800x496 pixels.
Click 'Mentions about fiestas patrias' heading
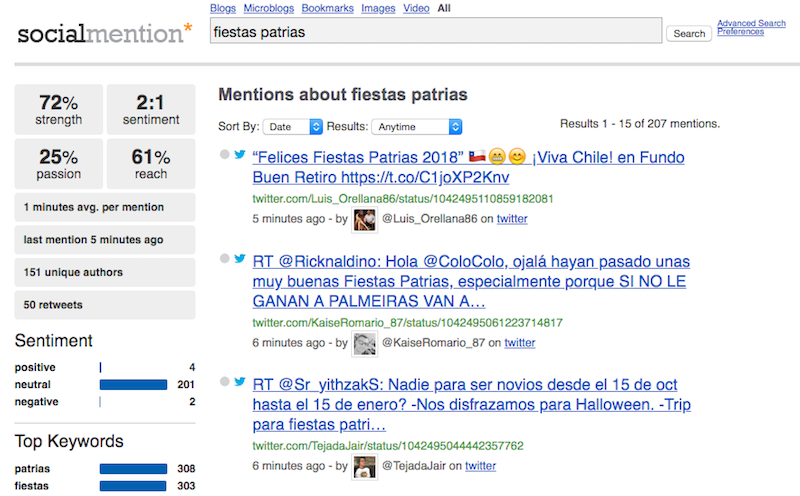point(343,94)
